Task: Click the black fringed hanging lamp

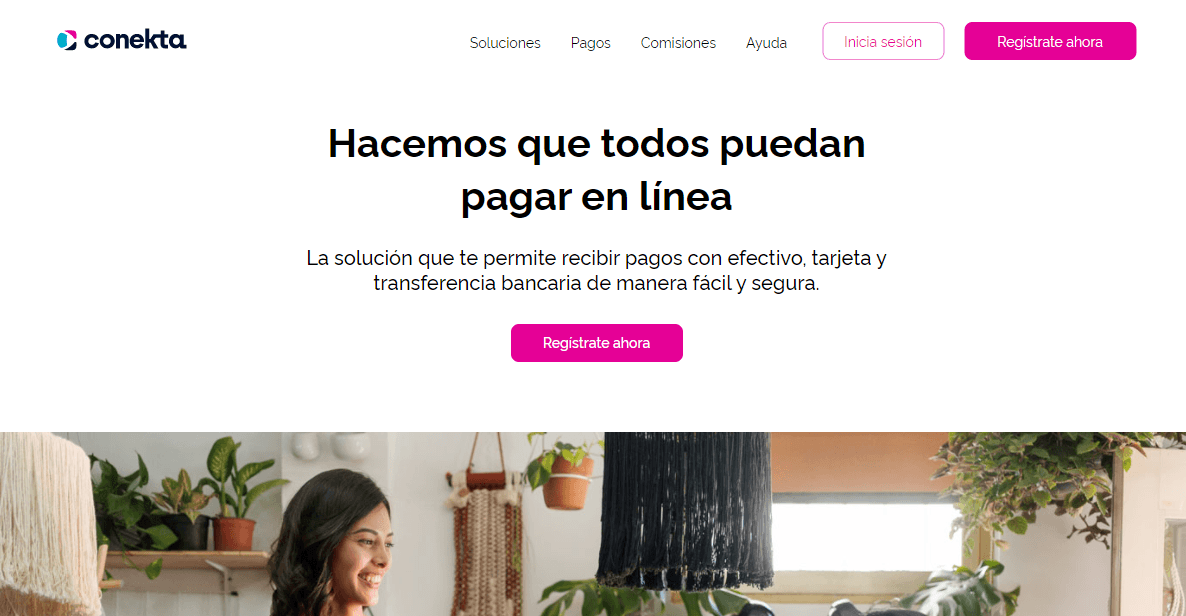Action: [x=686, y=509]
